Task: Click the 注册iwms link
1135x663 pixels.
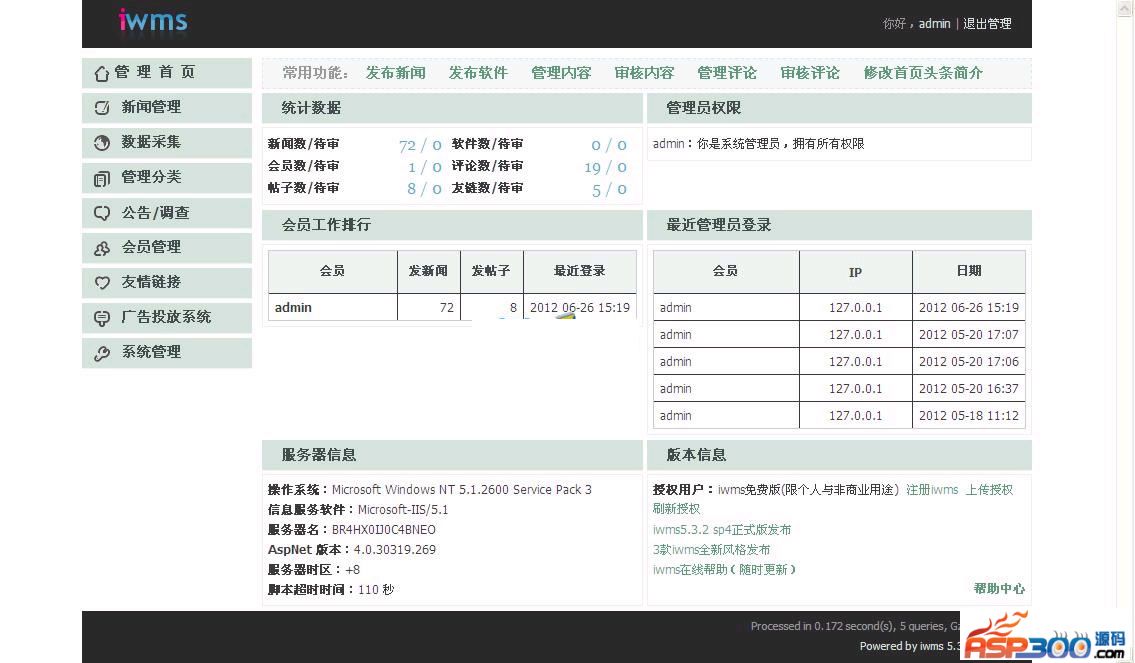Action: [x=932, y=490]
